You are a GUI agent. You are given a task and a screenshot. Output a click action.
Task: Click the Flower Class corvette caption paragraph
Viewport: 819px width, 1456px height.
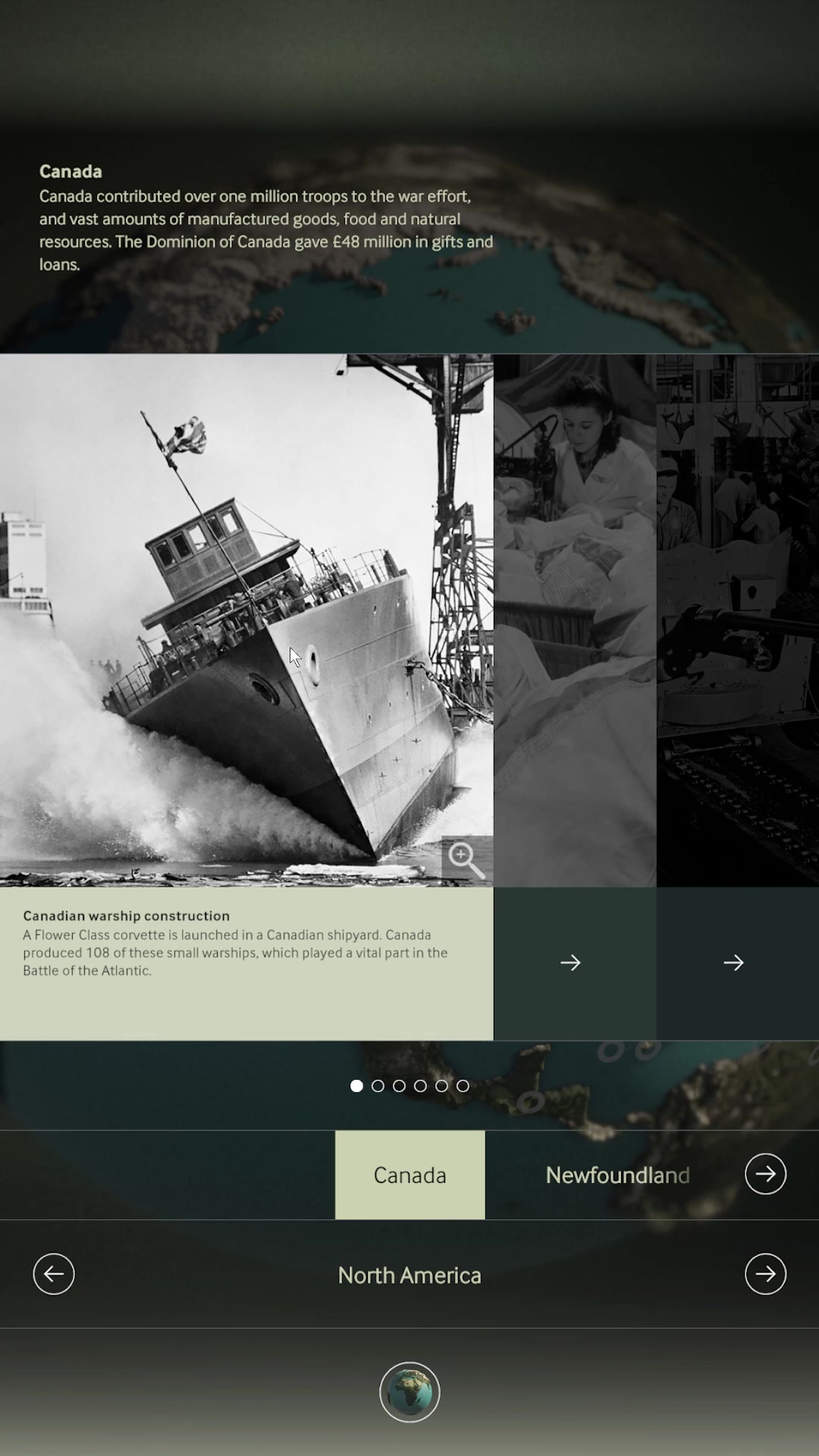click(x=235, y=952)
